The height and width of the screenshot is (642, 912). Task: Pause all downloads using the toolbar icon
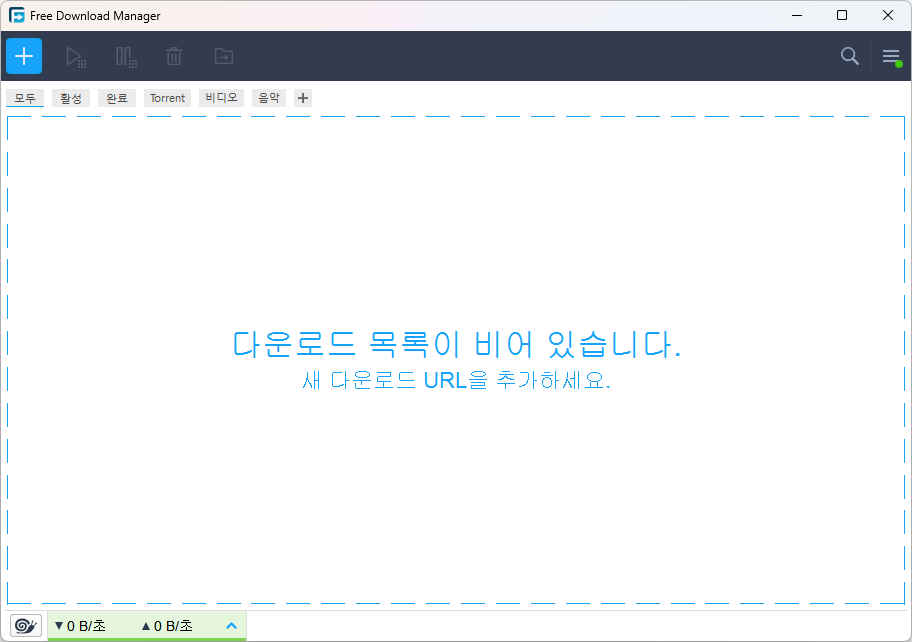coord(126,57)
